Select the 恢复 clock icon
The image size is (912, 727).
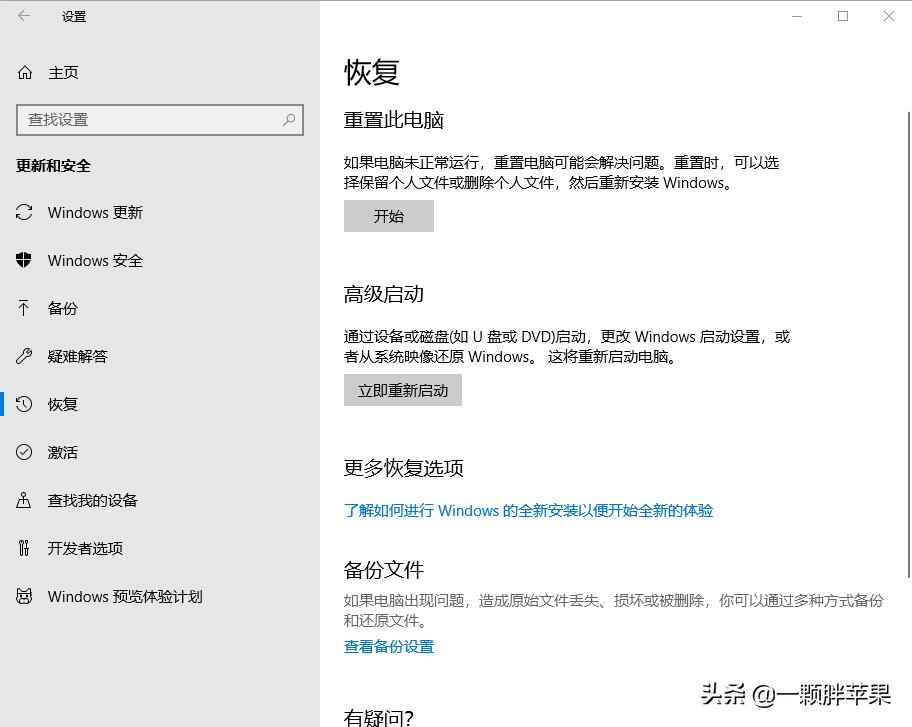click(25, 405)
